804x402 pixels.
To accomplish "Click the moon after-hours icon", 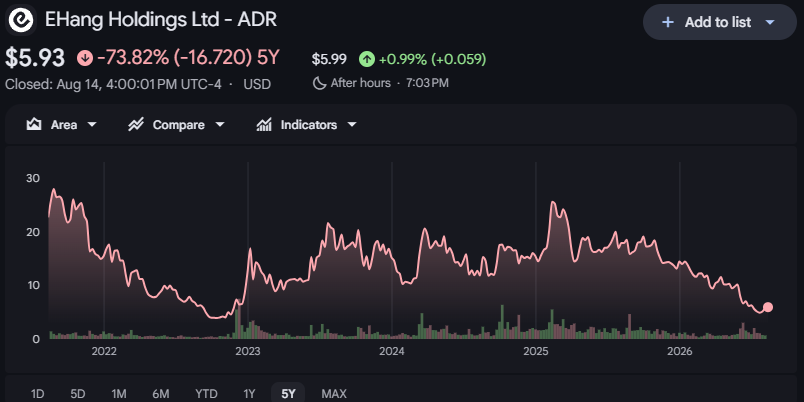I will 319,83.
